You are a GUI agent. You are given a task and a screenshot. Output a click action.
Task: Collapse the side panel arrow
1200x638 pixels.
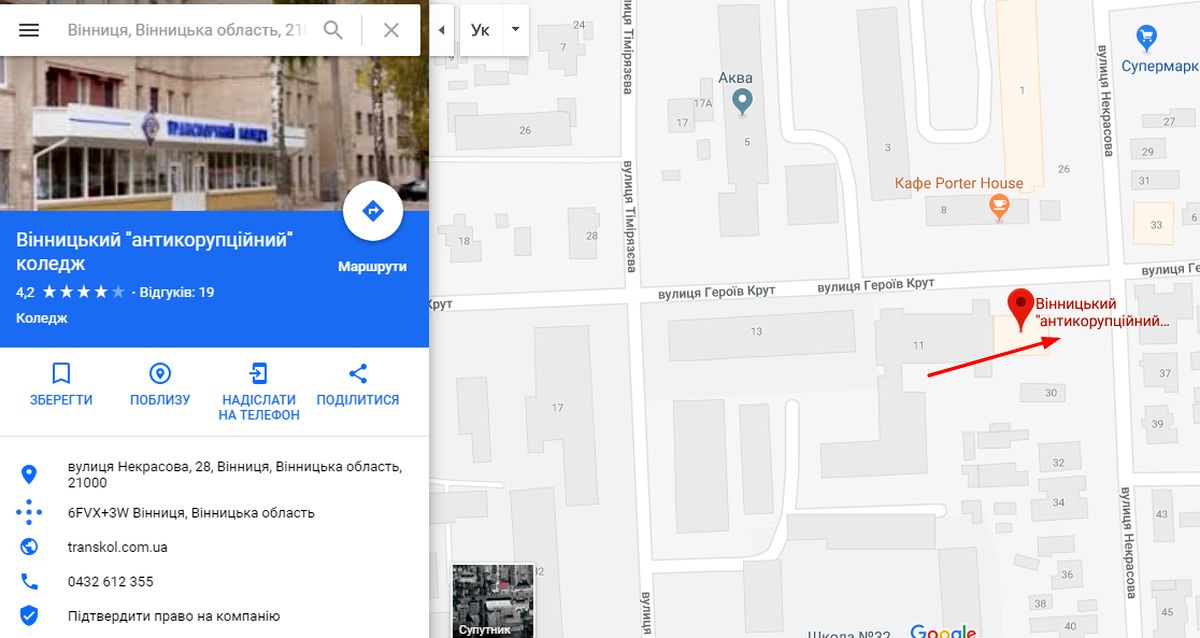[x=442, y=29]
